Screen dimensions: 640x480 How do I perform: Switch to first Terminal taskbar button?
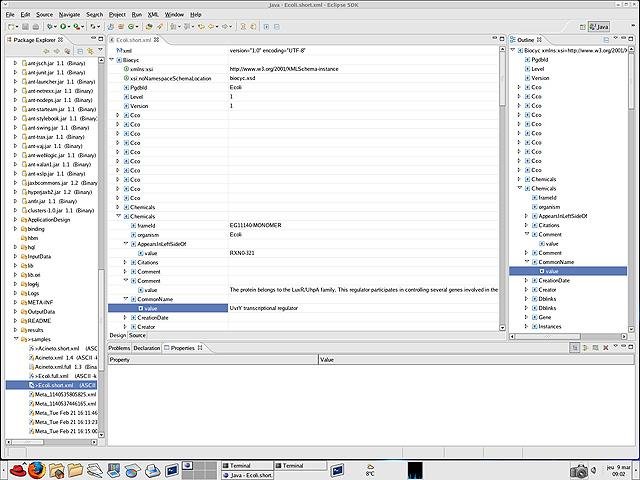247,465
